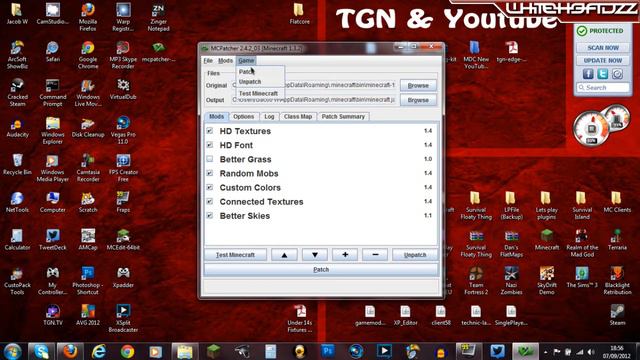Click the wide Patch button
This screenshot has height=360, width=640.
coord(321,269)
